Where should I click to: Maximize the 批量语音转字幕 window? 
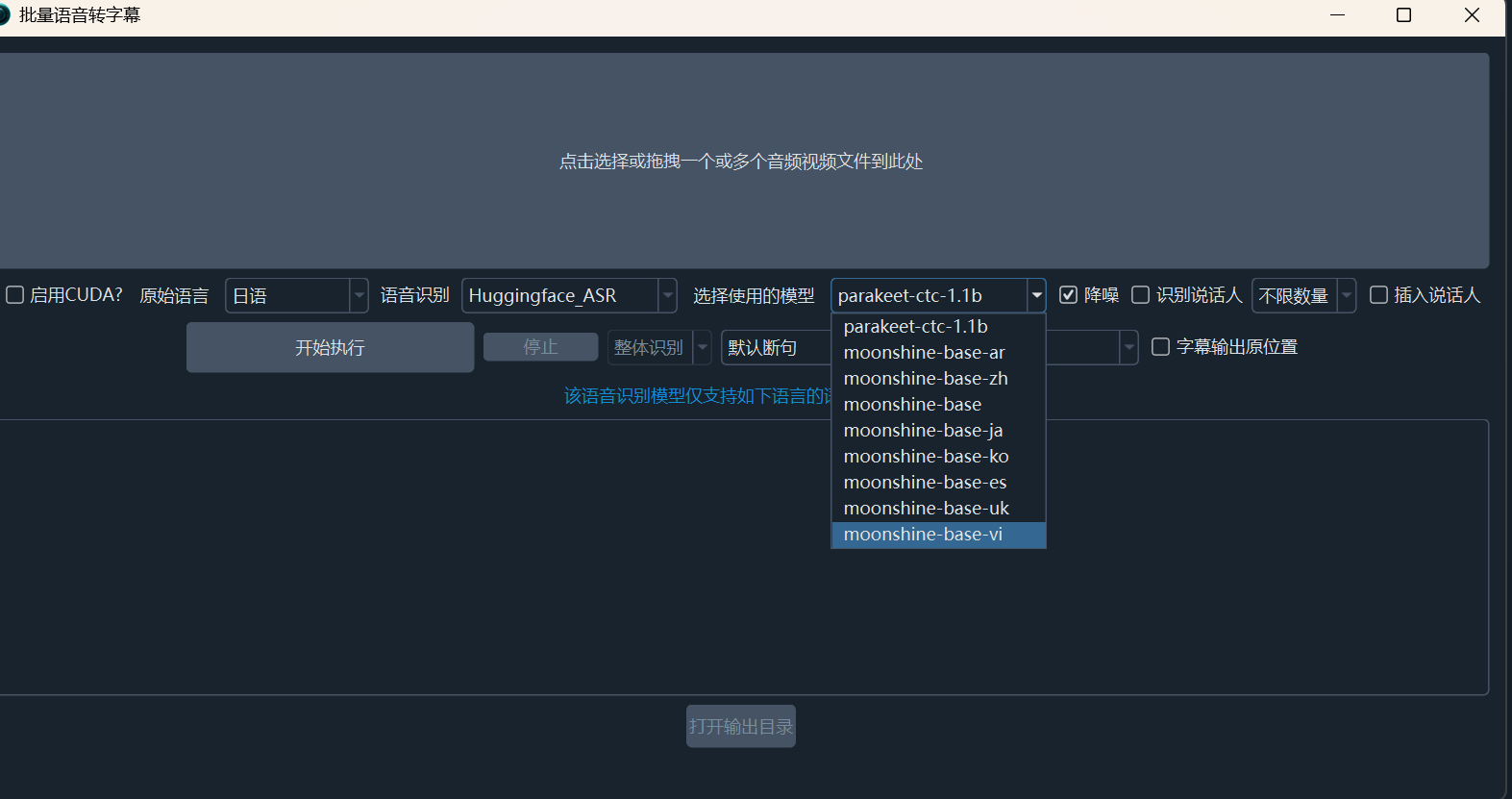1403,15
